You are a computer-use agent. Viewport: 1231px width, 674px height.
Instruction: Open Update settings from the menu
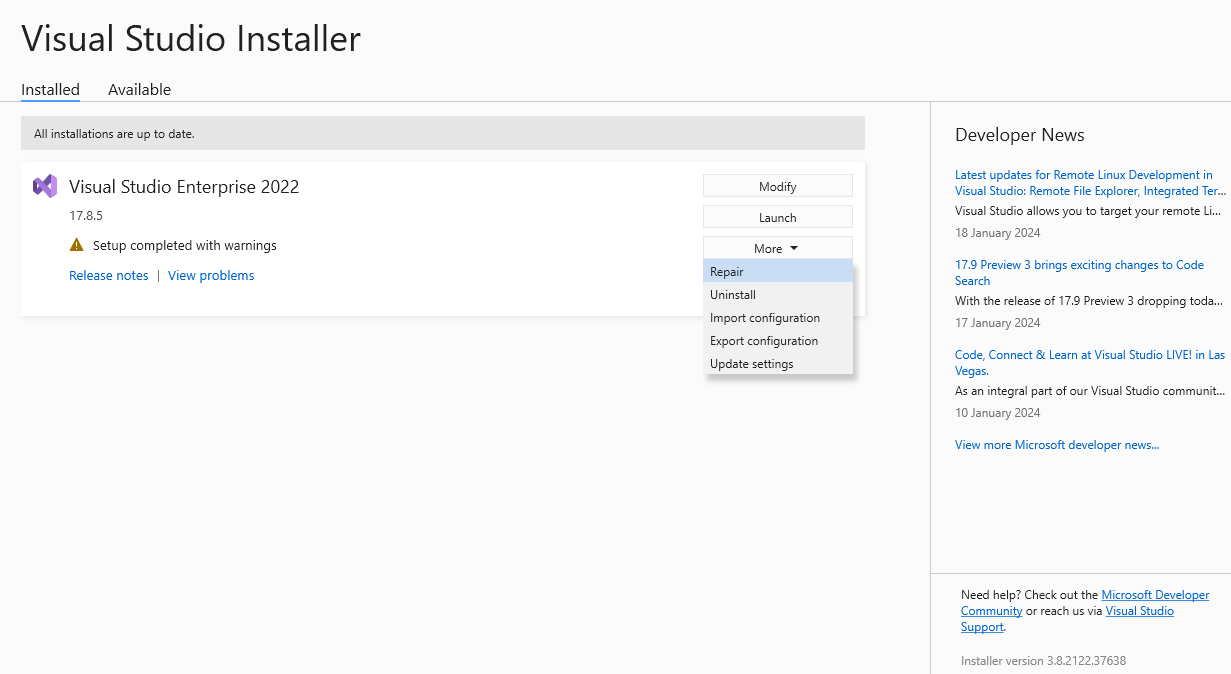pos(778,363)
